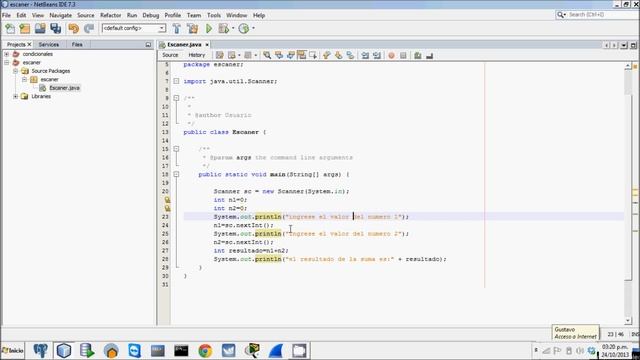This screenshot has width=640, height=360.
Task: Click the New Project toolbar icon
Action: pyautogui.click(x=25, y=28)
